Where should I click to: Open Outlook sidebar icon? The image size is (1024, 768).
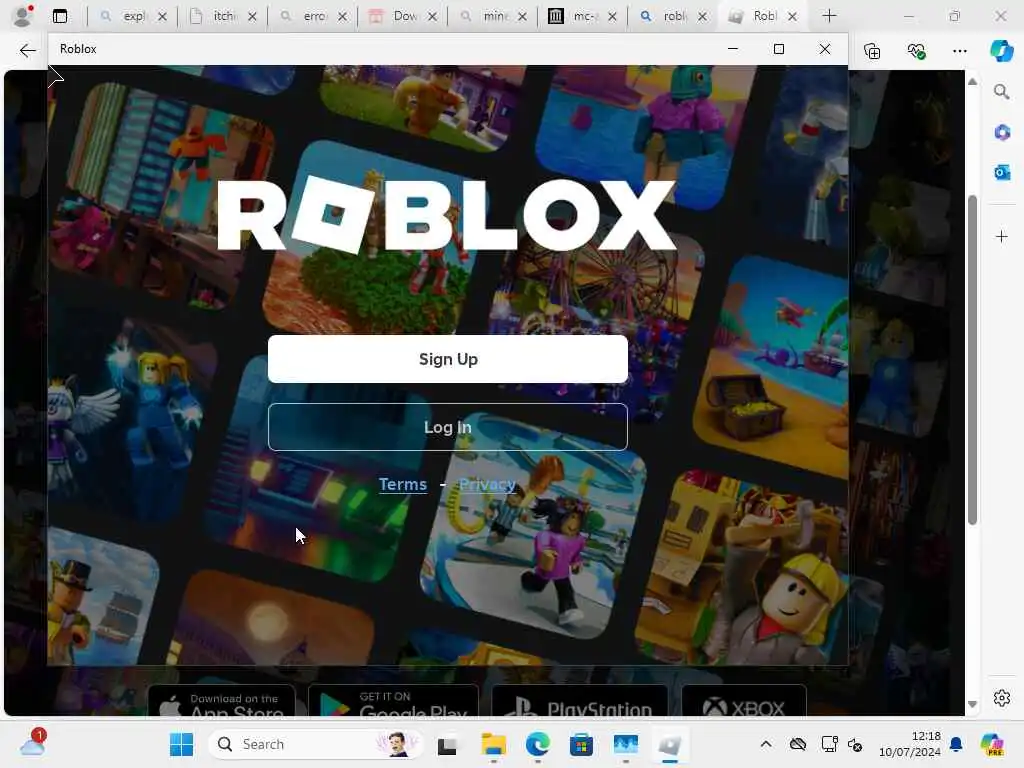[1002, 172]
